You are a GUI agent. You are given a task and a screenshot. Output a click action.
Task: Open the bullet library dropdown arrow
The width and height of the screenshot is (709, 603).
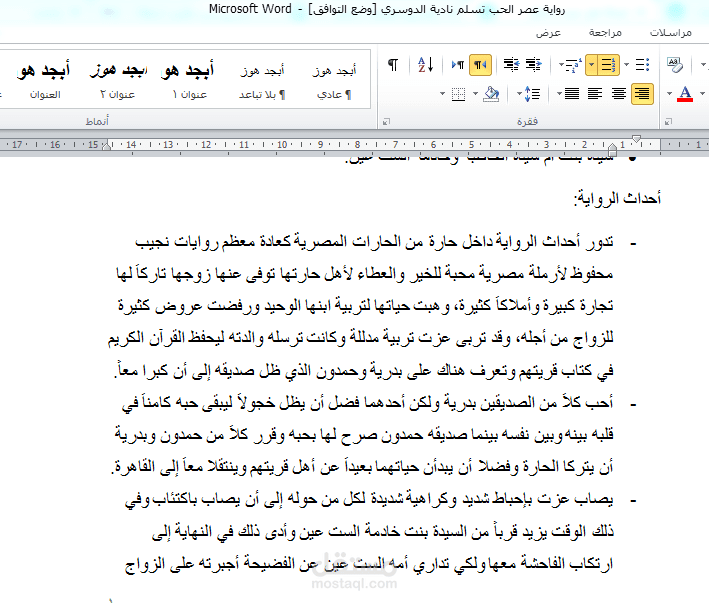[627, 66]
